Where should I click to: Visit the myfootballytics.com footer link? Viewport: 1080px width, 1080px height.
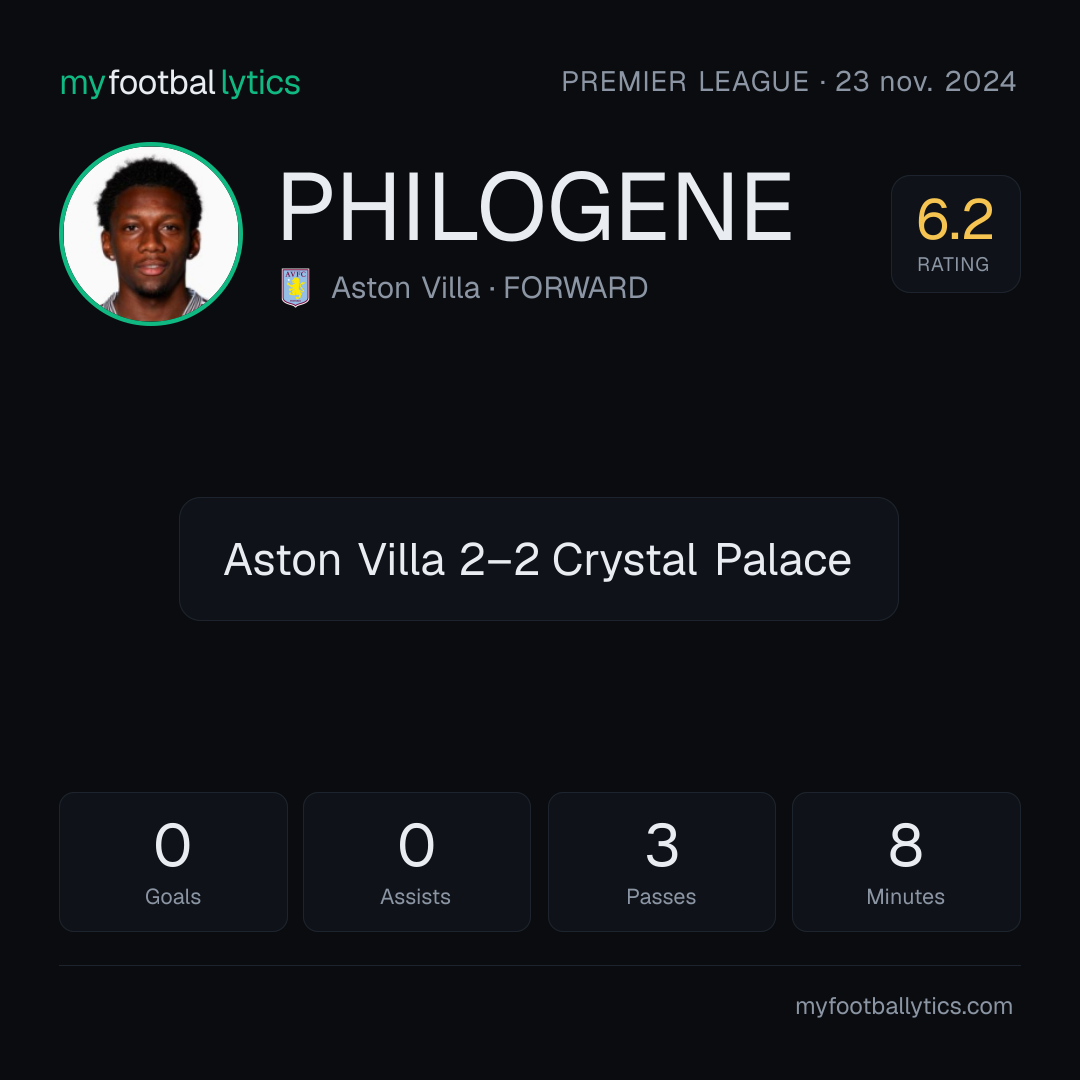pos(904,1006)
